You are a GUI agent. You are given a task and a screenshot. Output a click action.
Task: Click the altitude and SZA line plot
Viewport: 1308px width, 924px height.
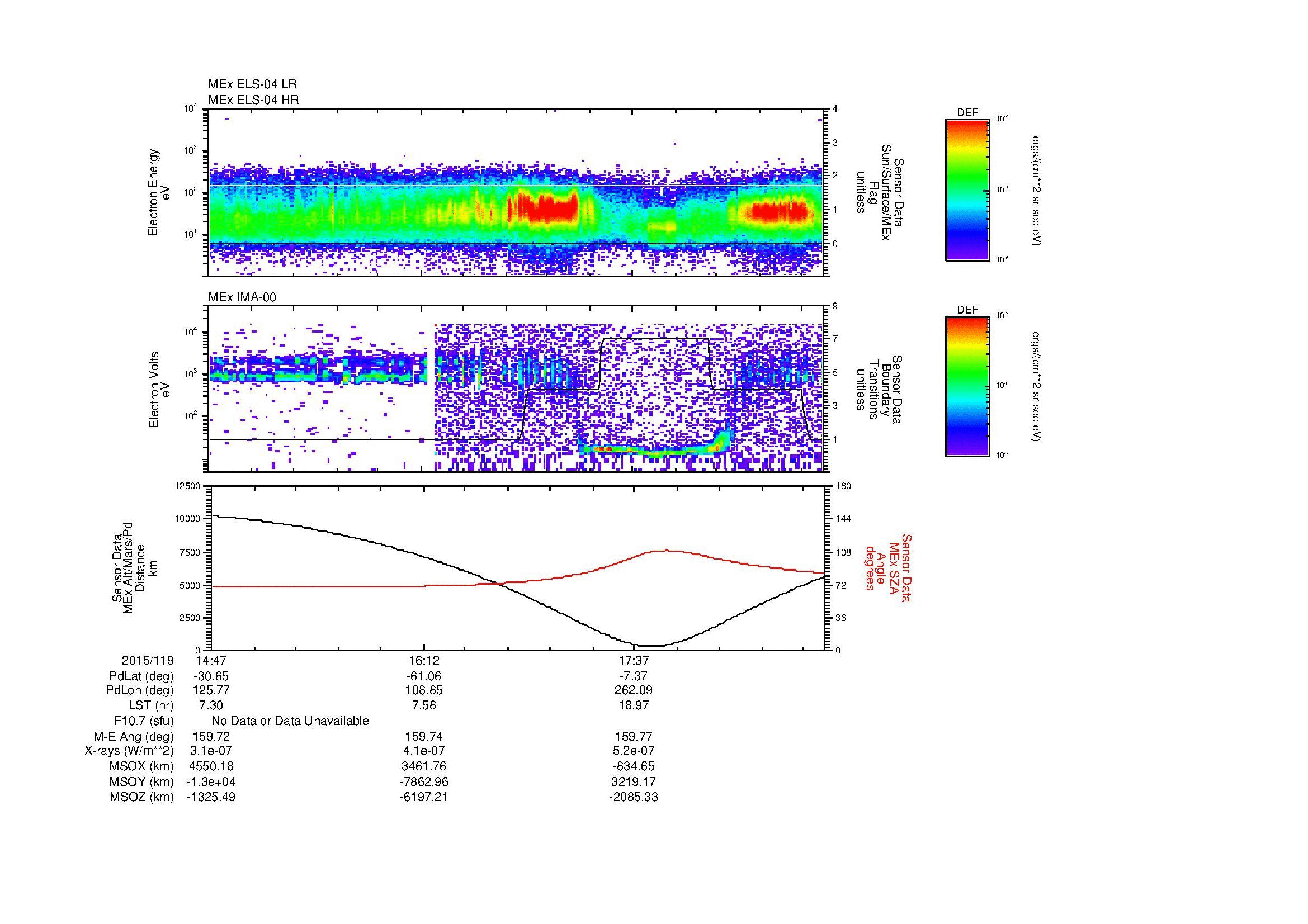point(517,567)
